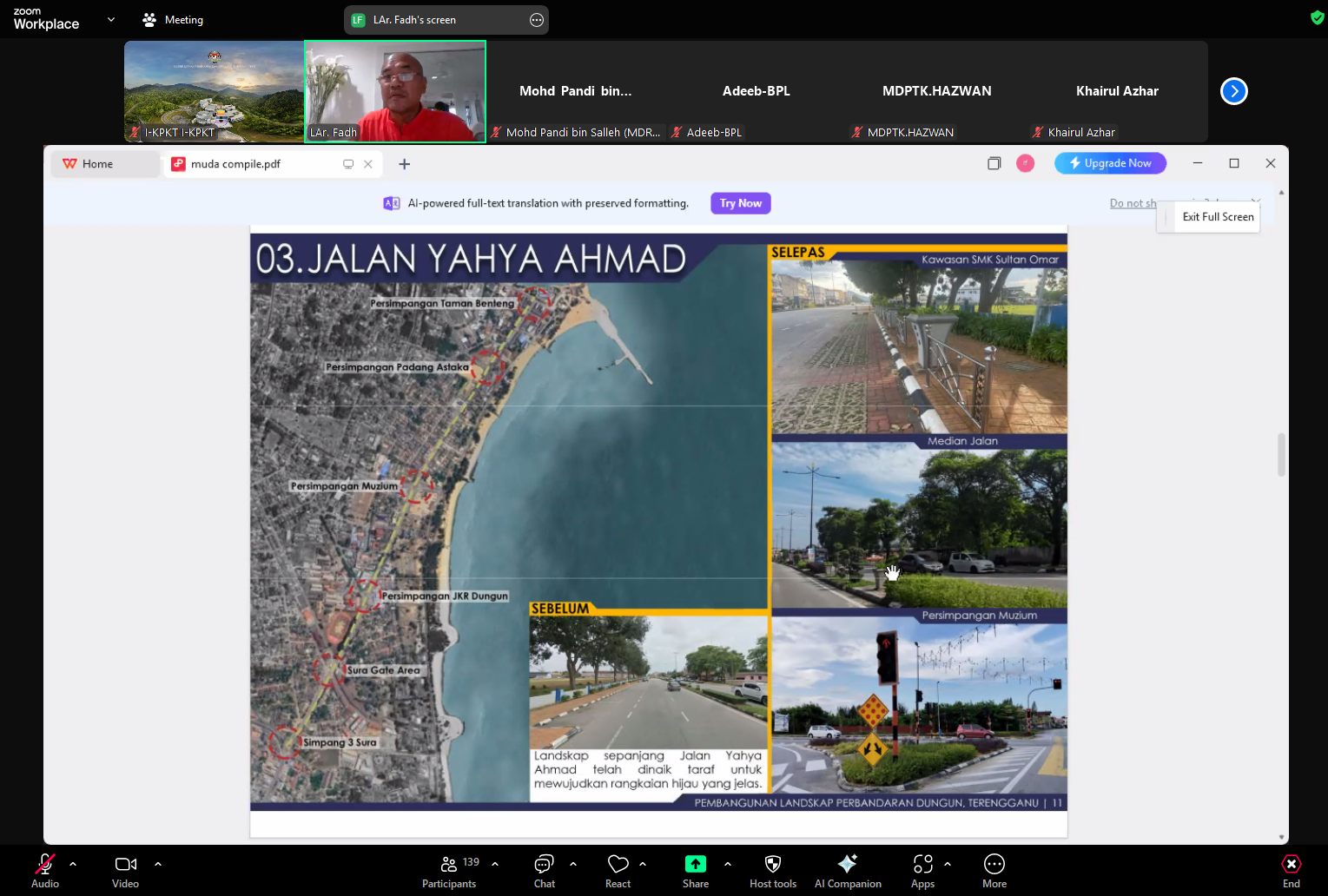The height and width of the screenshot is (896, 1328).
Task: Unmute using the Audio microphone toggle
Action: (x=45, y=864)
